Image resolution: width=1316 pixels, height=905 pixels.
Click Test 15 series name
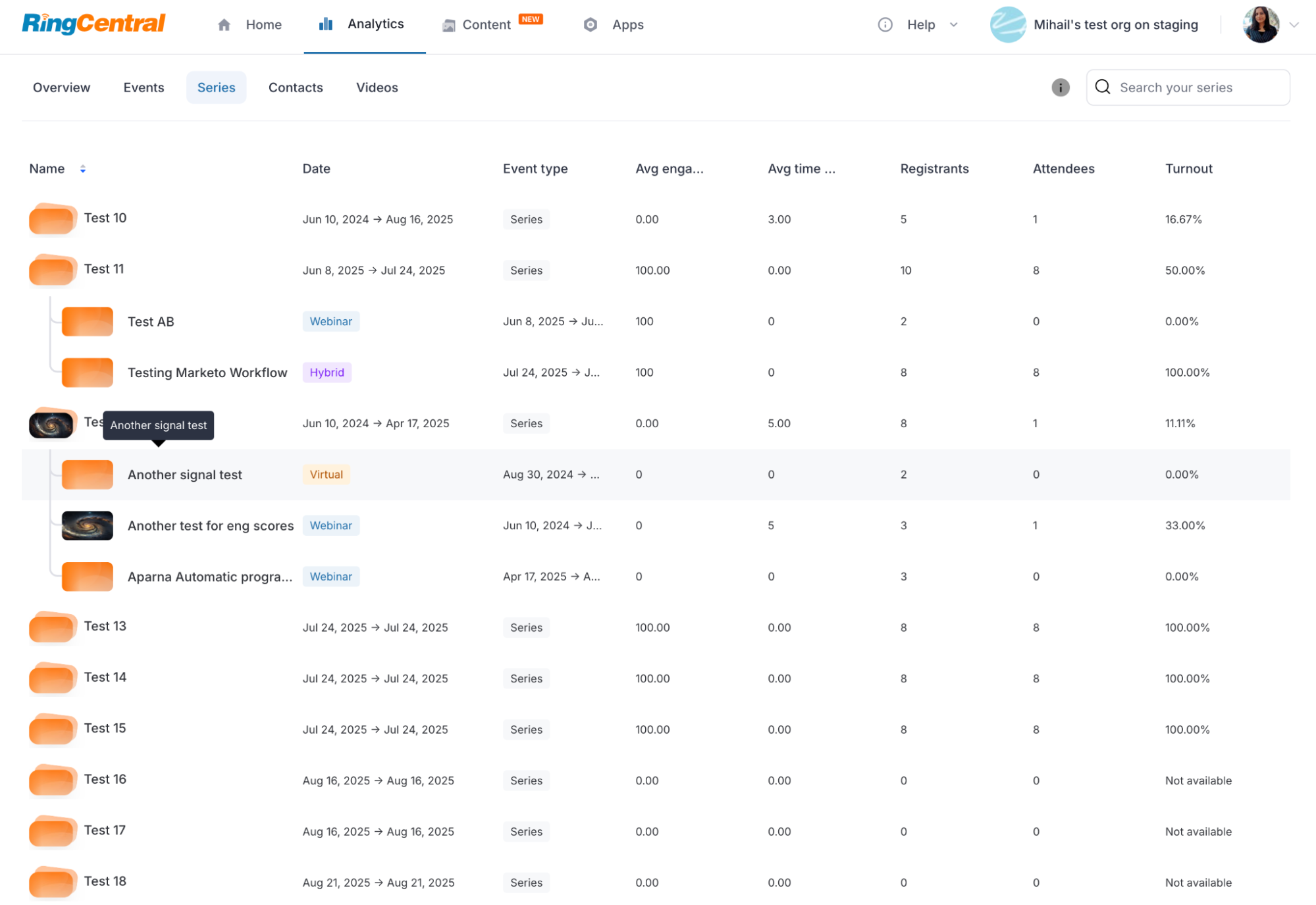pyautogui.click(x=105, y=728)
